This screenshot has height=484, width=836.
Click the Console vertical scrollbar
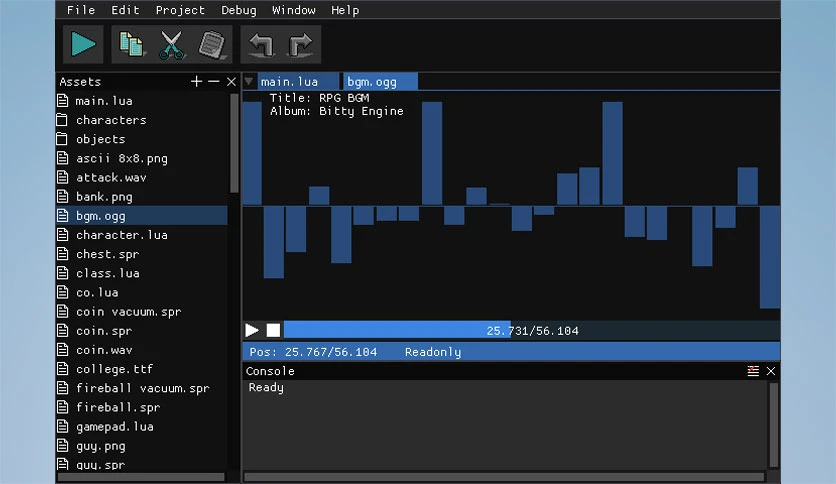[773, 425]
